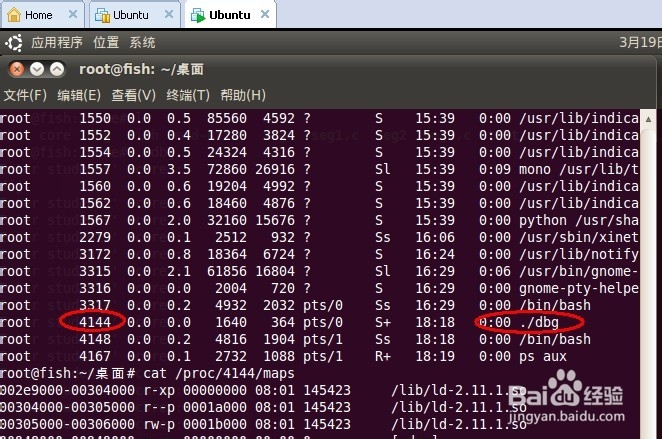662x439 pixels.
Task: Click address 00305000-00306000 in maps output
Action: [68, 424]
